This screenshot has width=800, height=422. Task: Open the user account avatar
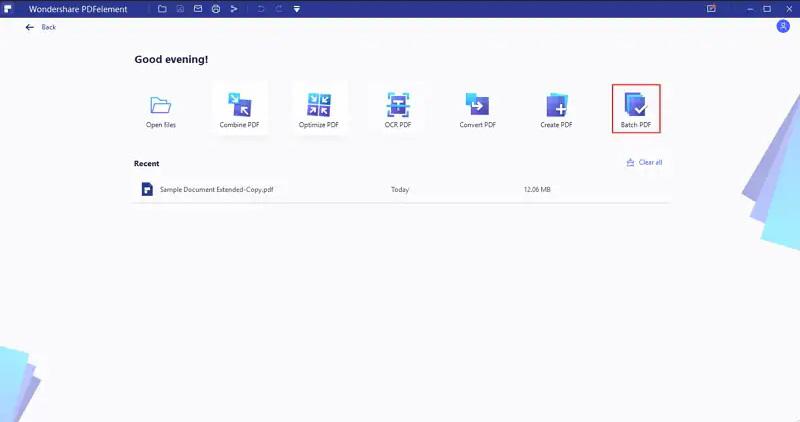(x=783, y=26)
